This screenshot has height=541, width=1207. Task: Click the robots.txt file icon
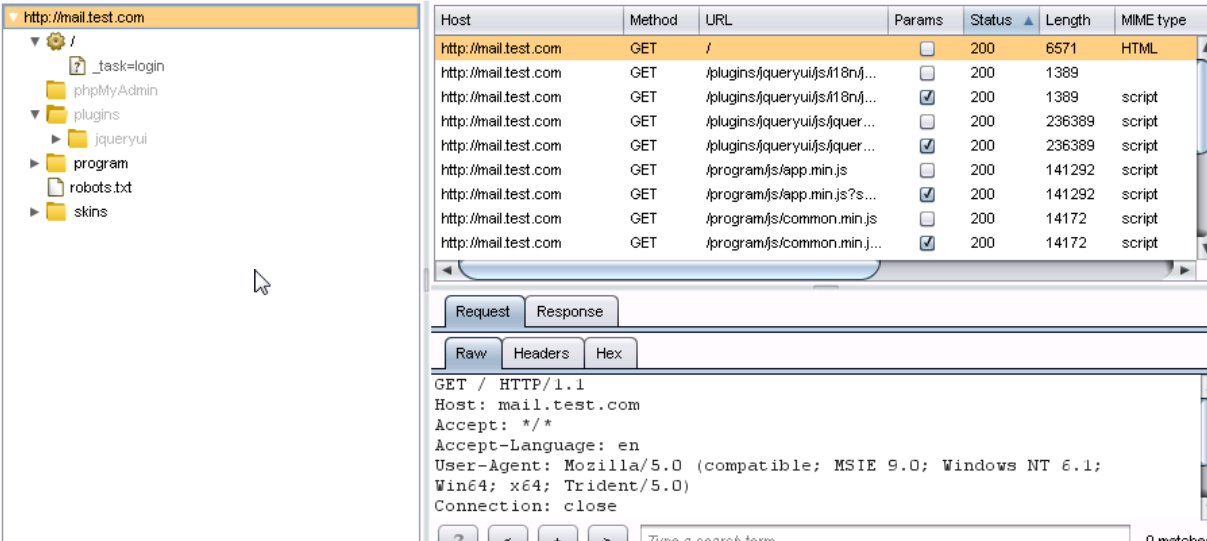coord(56,187)
